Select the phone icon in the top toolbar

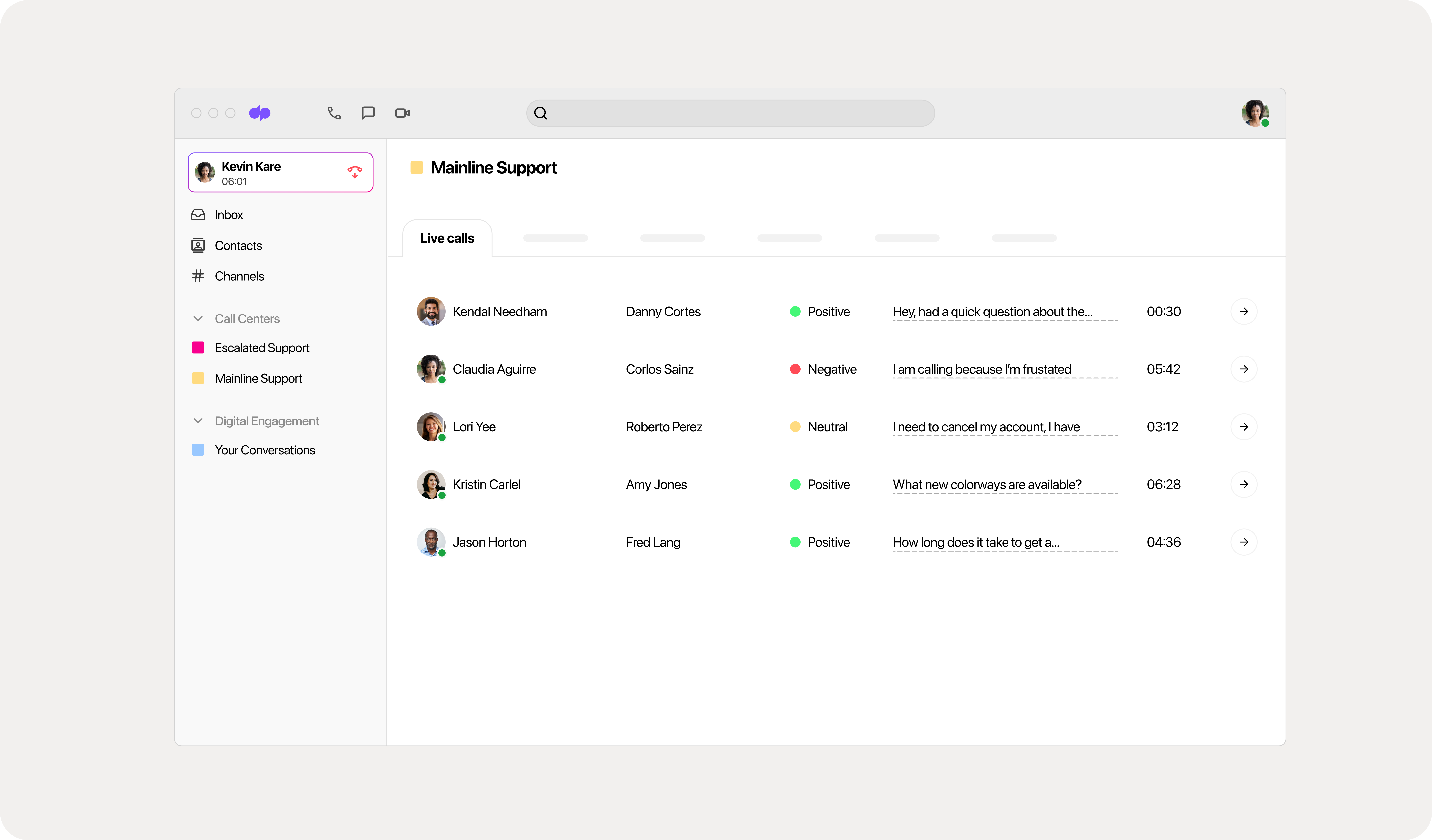[334, 113]
